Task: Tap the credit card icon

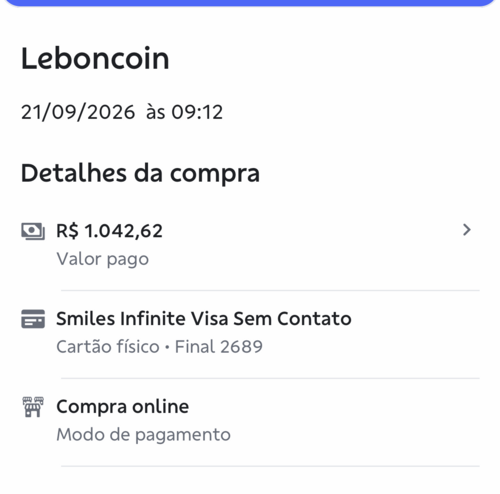Action: point(33,319)
